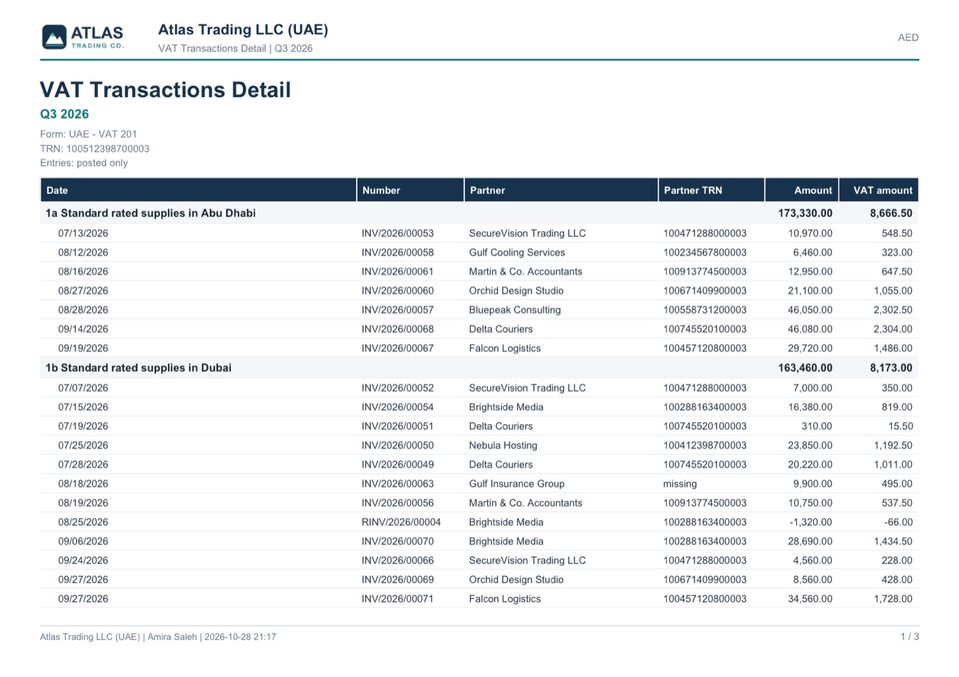
Task: Click invoice number INV/2026/00049
Action: coord(398,465)
